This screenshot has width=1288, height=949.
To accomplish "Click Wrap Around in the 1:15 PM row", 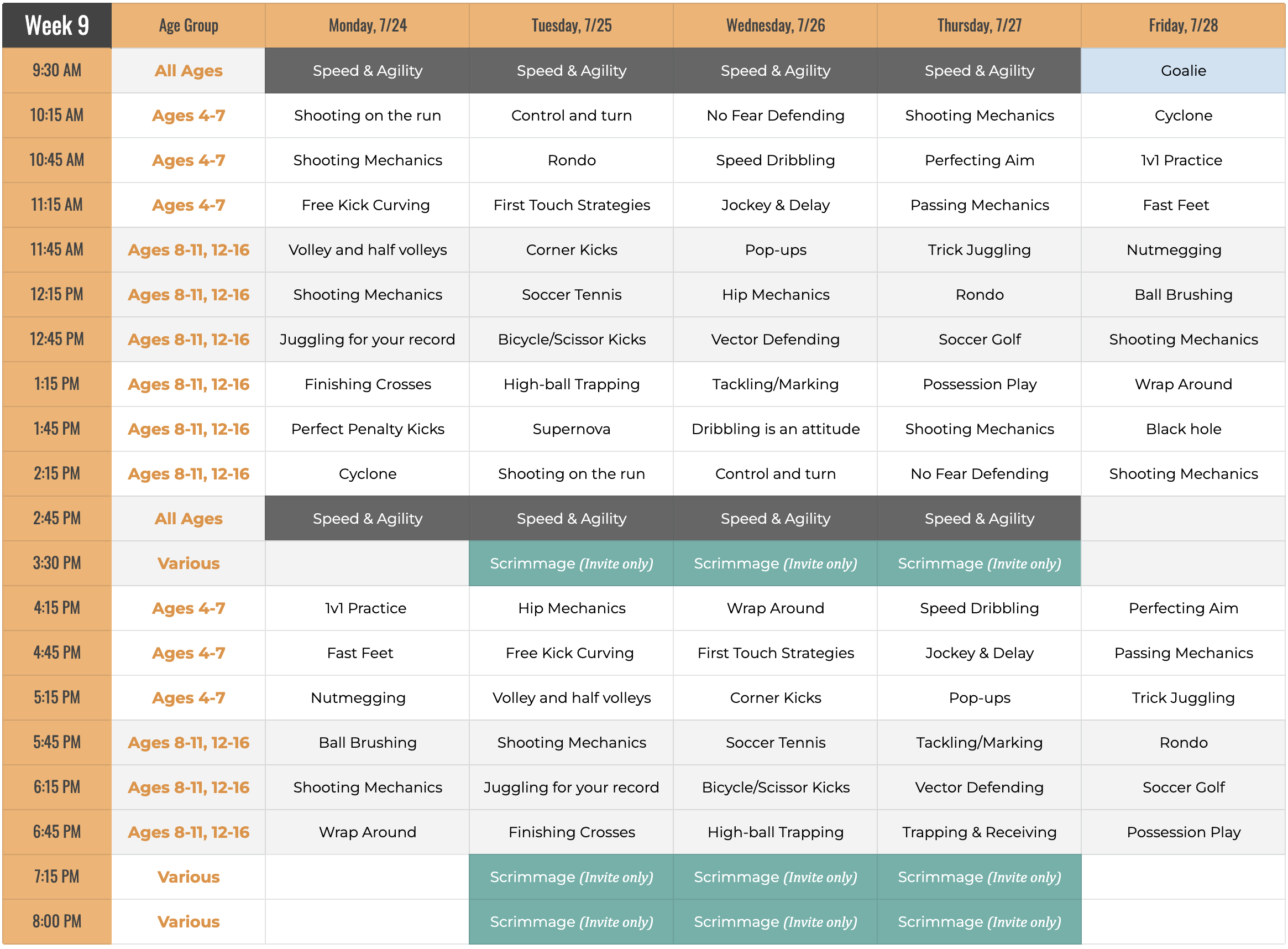I will click(1183, 384).
